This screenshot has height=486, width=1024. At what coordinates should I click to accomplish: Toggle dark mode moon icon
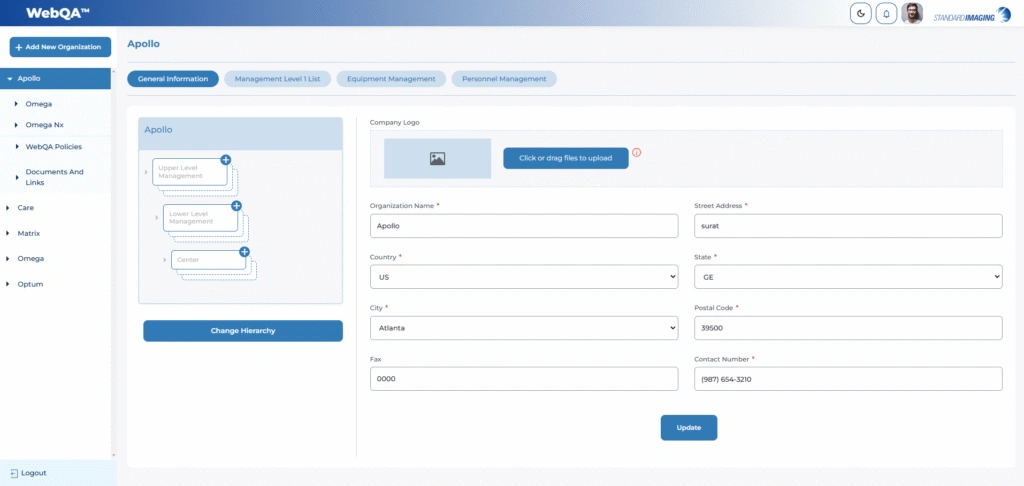(861, 13)
